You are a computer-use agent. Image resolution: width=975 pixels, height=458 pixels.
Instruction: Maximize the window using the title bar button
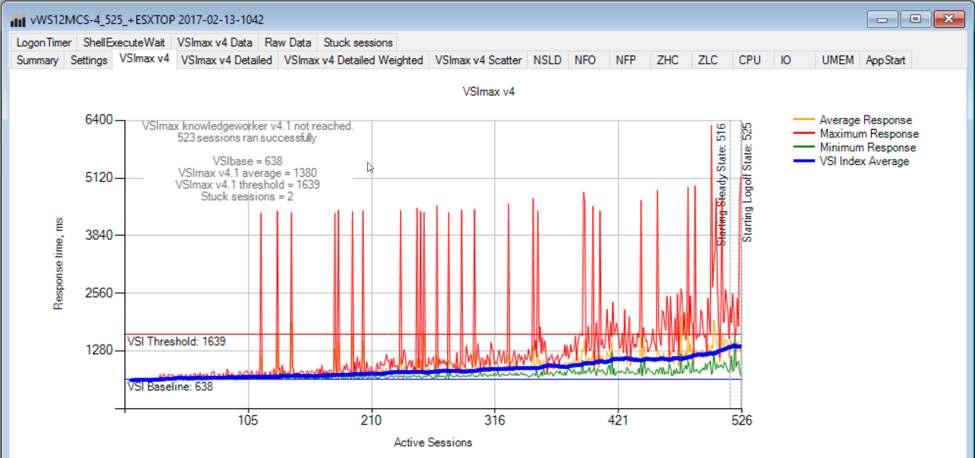915,19
